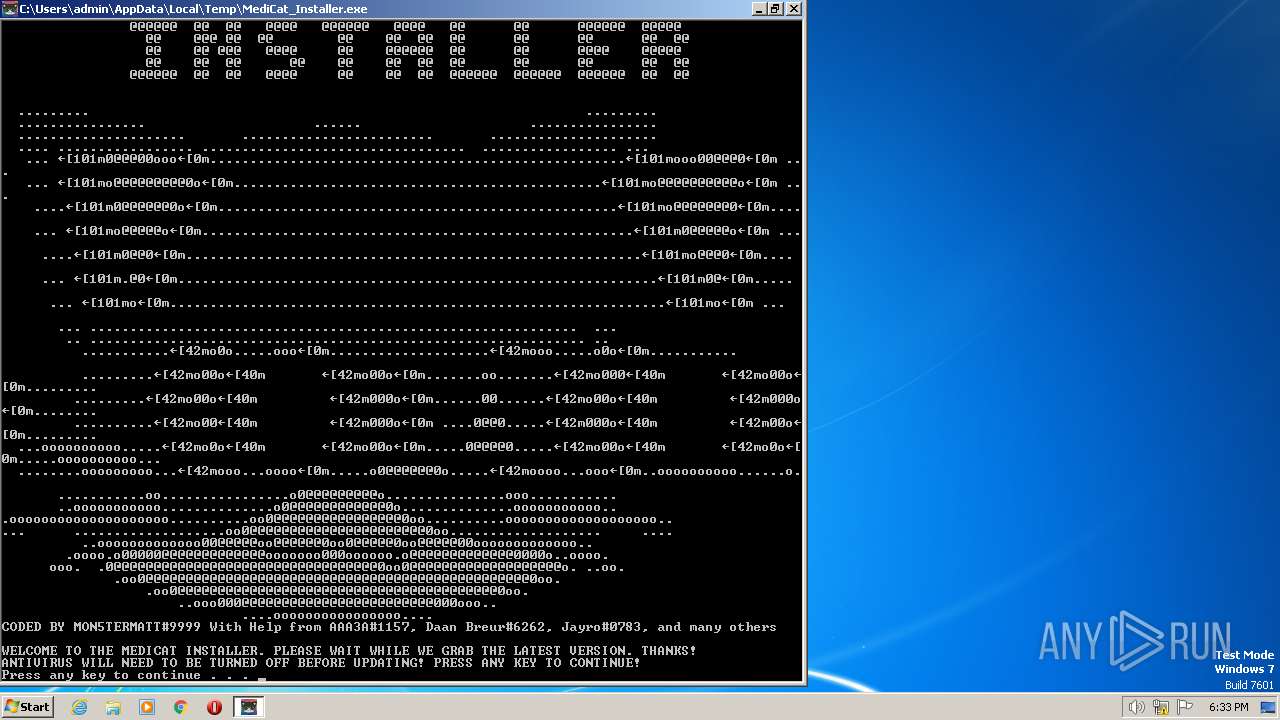Launch Opera browser from taskbar
This screenshot has height=720, width=1280.
(x=214, y=707)
